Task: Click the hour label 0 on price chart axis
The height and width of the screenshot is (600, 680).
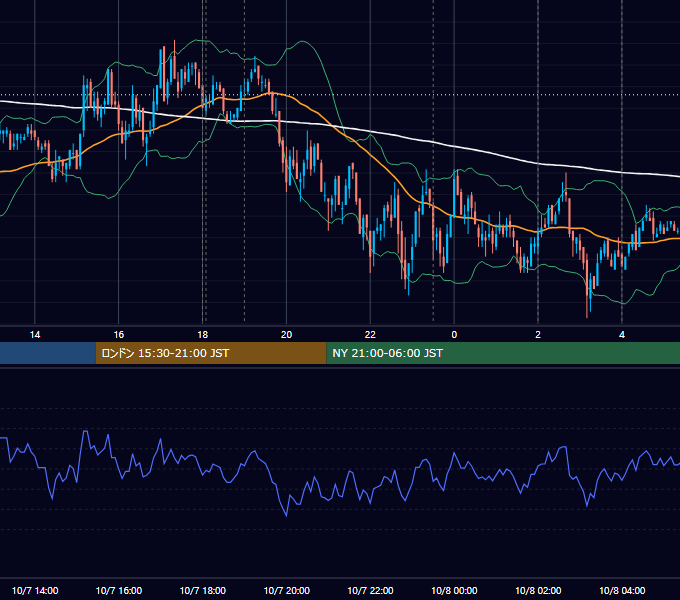Action: coord(454,335)
